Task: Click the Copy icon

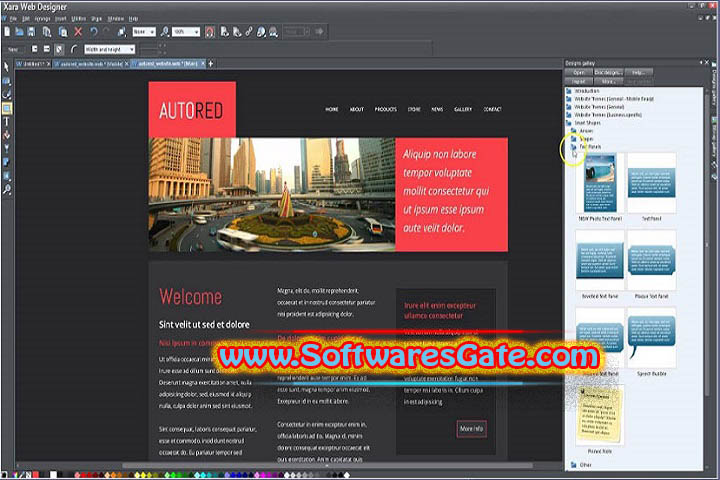Action: pos(47,32)
